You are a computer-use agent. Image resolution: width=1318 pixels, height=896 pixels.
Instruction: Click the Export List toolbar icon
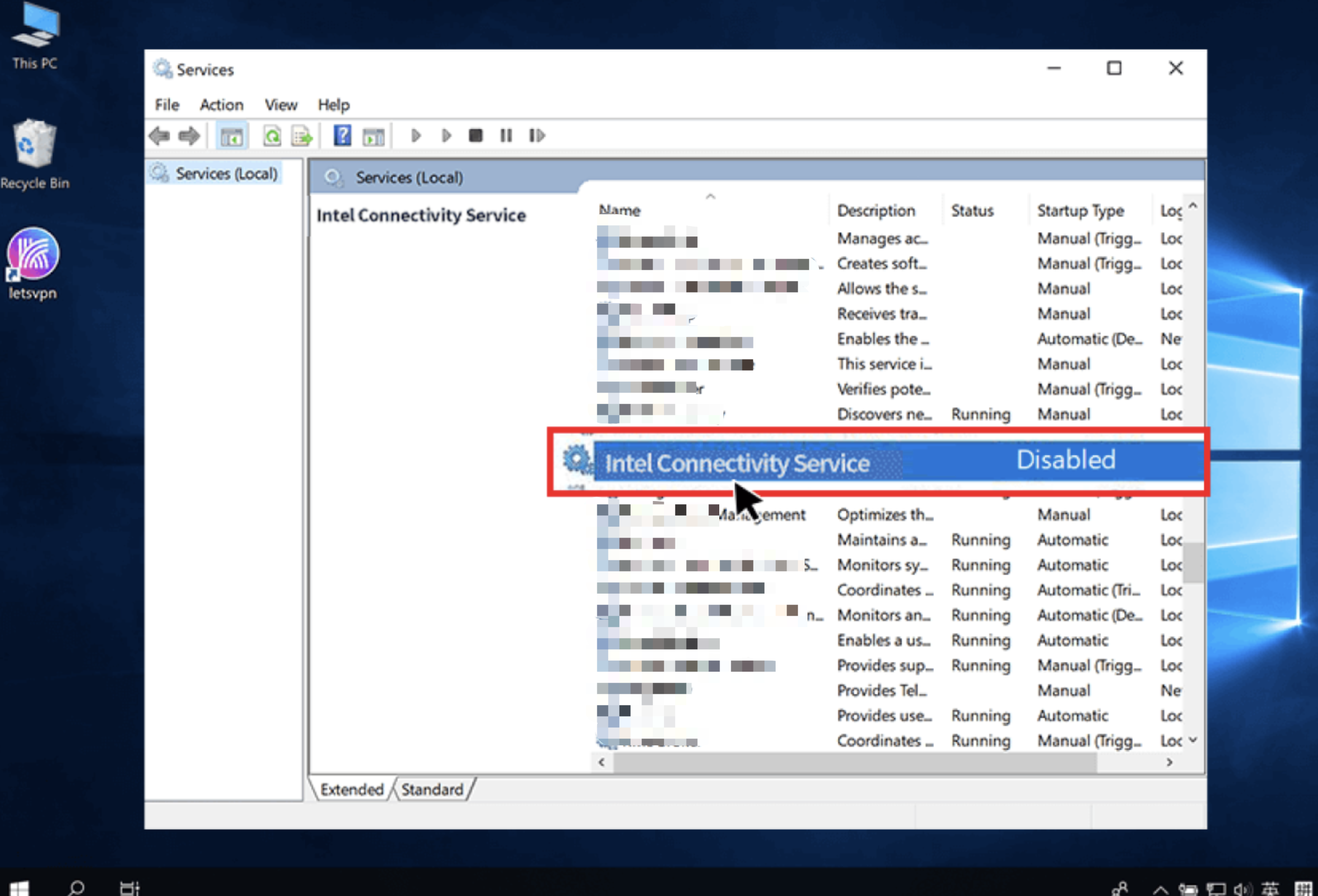point(302,136)
